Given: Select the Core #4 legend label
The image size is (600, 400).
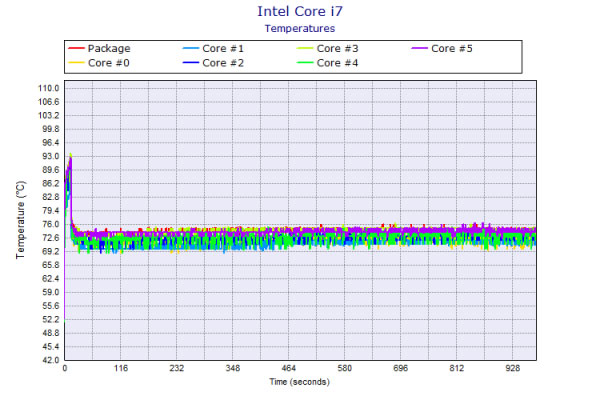Looking at the screenshot, I should 337,63.
